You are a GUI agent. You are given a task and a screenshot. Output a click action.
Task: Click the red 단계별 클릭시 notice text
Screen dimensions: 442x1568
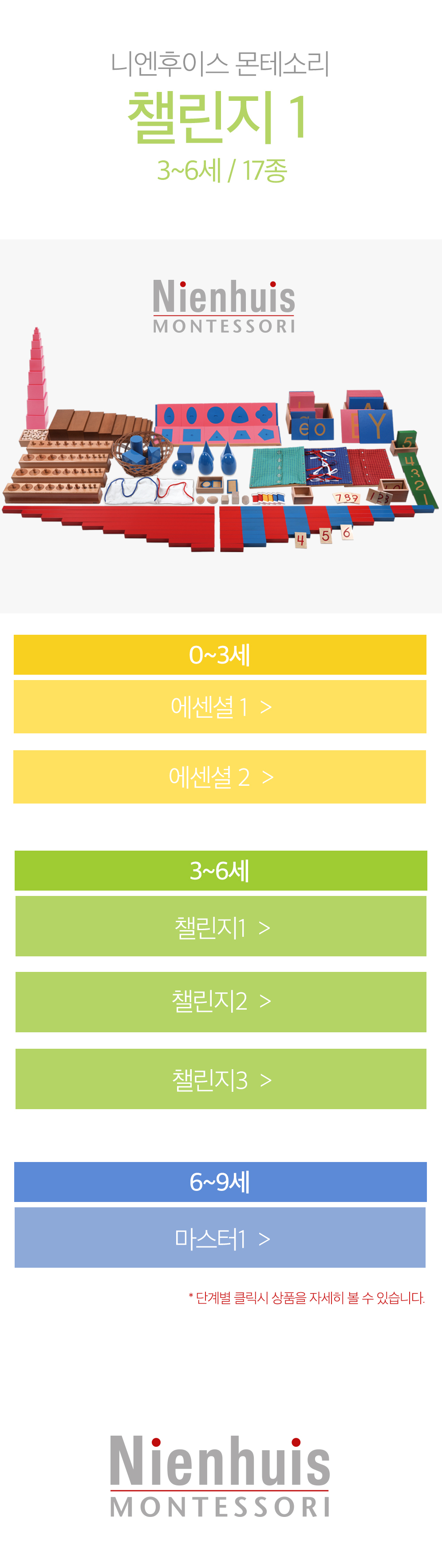306,1298
